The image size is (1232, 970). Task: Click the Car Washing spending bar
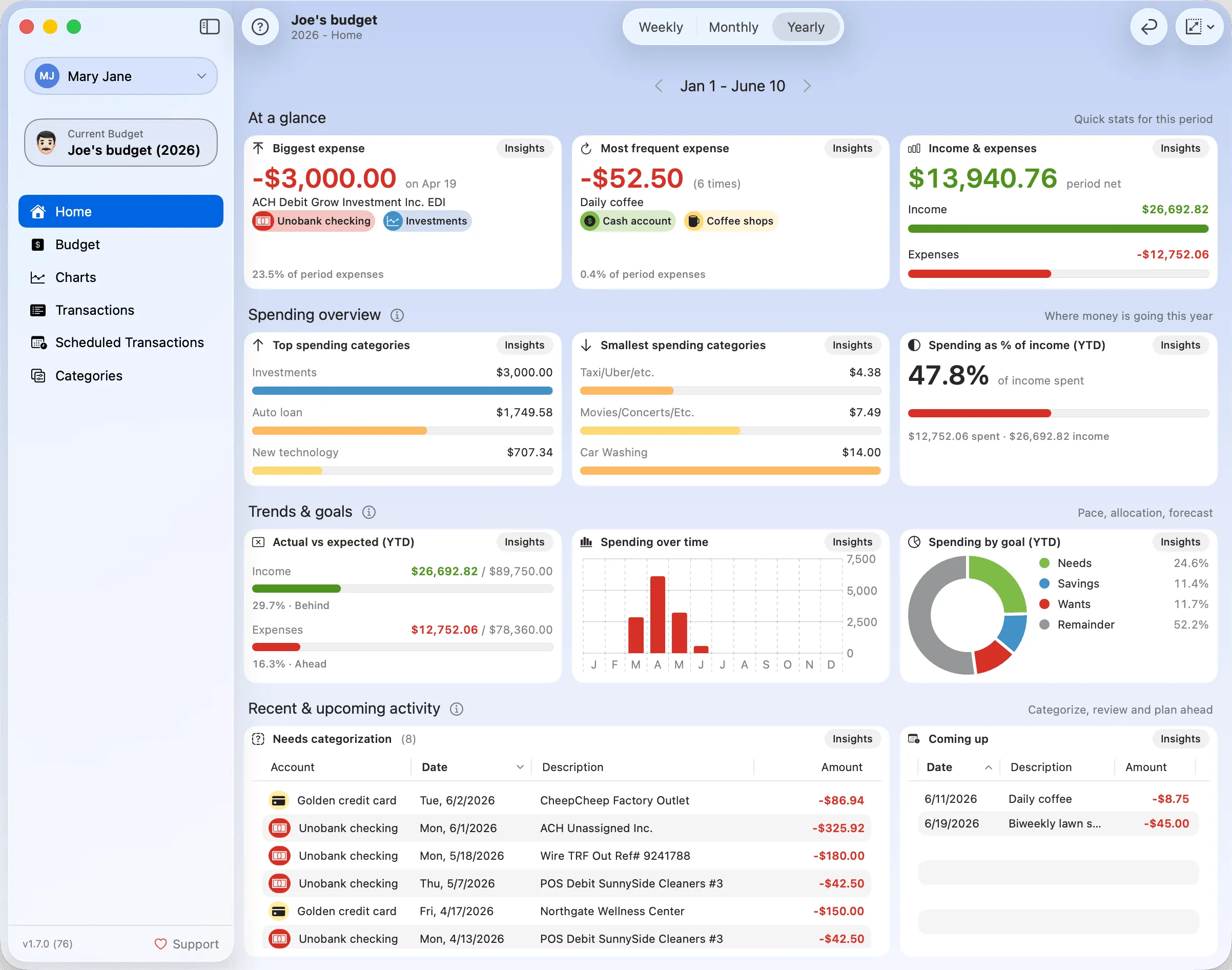730,471
